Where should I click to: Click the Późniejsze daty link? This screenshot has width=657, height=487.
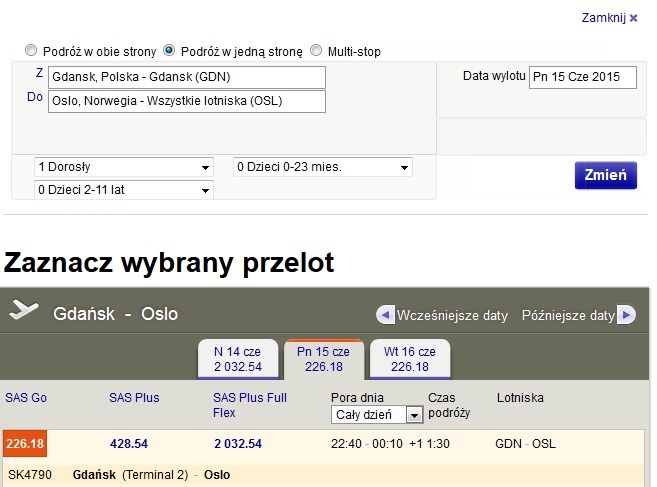568,315
